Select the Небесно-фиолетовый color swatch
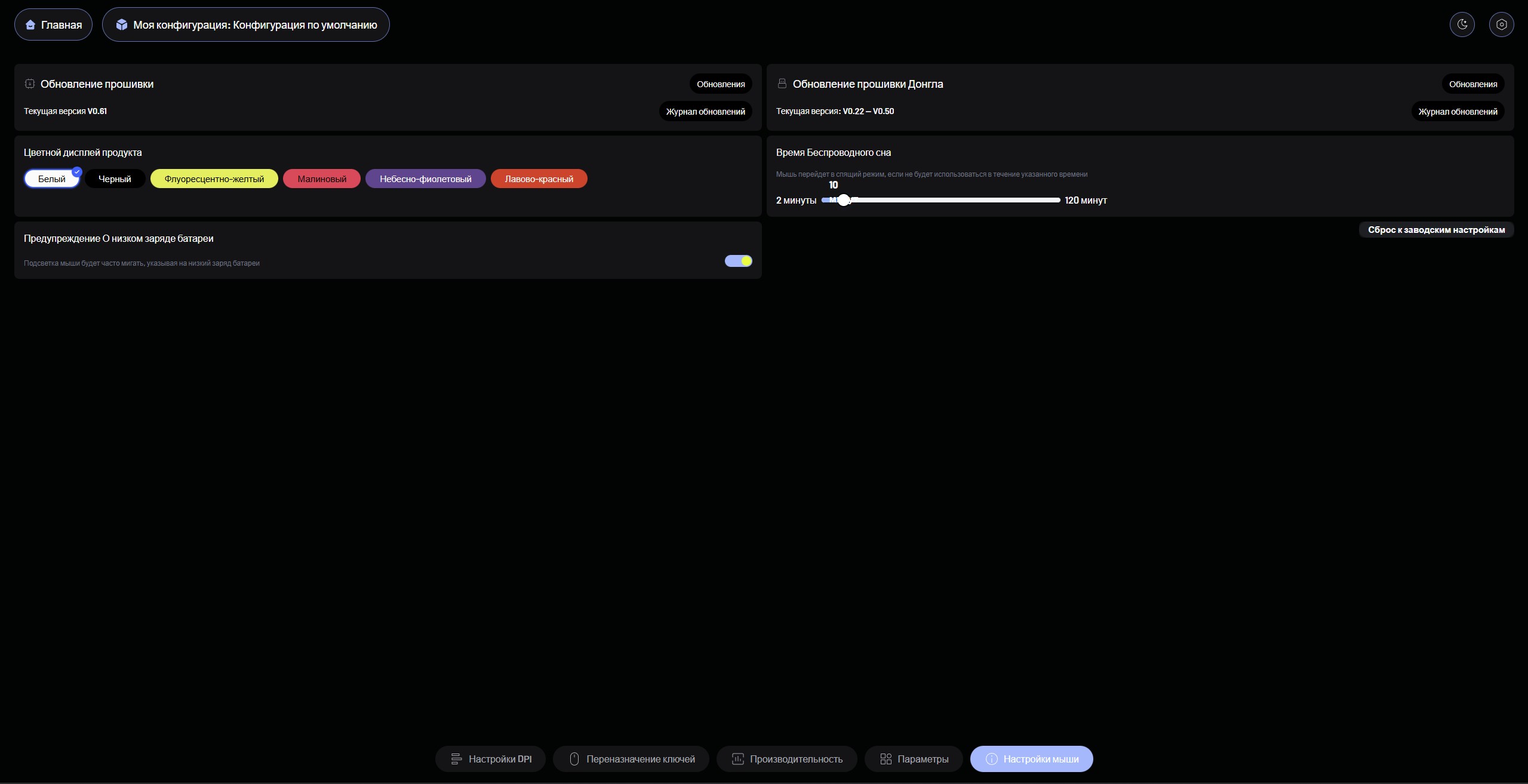 coord(425,179)
